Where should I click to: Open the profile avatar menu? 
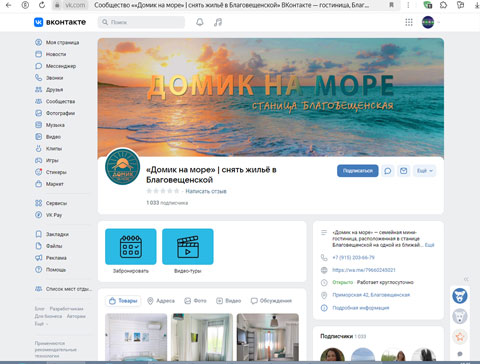(428, 22)
